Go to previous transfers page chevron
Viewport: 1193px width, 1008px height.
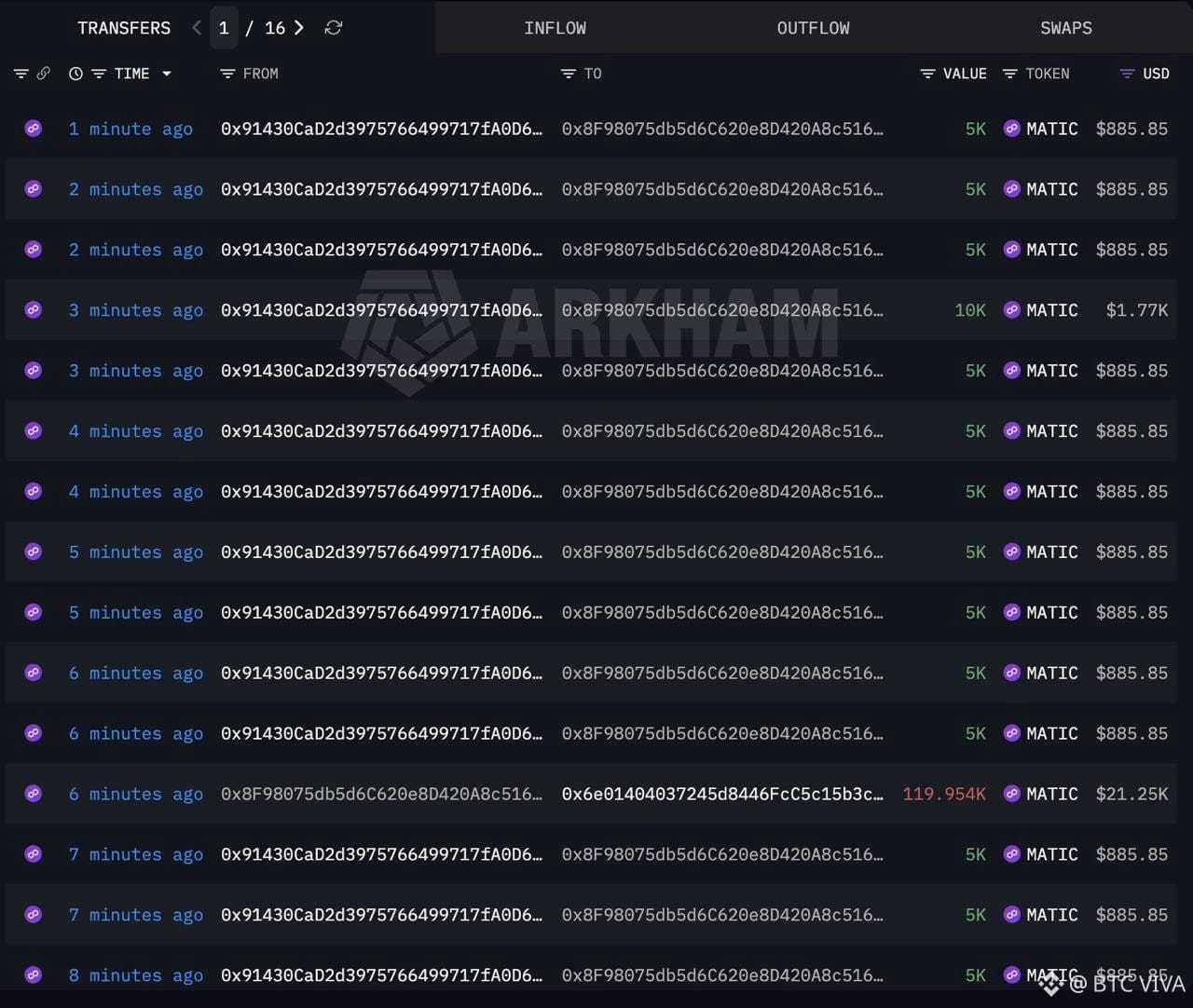click(x=197, y=28)
